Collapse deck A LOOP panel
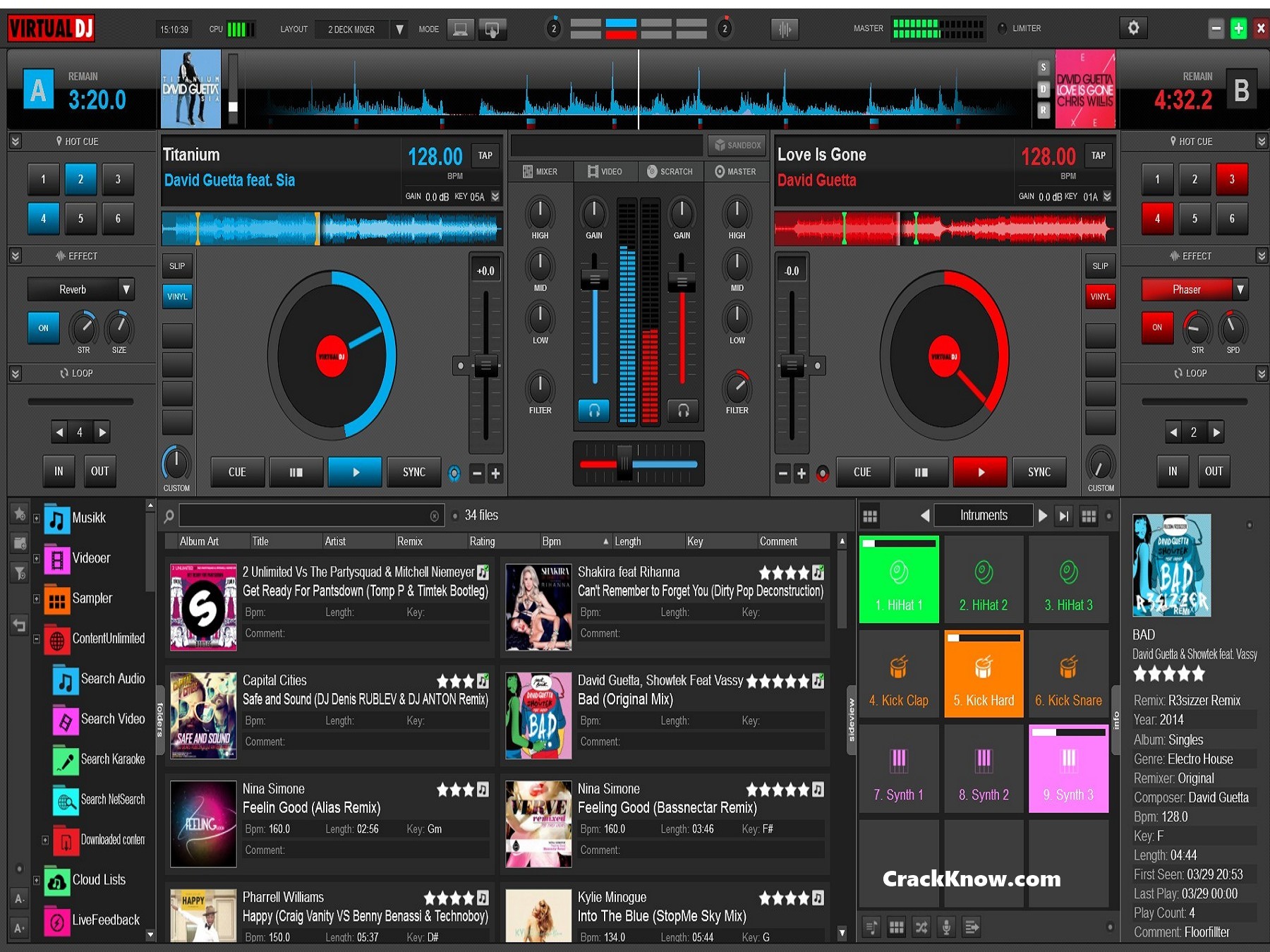The width and height of the screenshot is (1270, 952). (x=16, y=373)
